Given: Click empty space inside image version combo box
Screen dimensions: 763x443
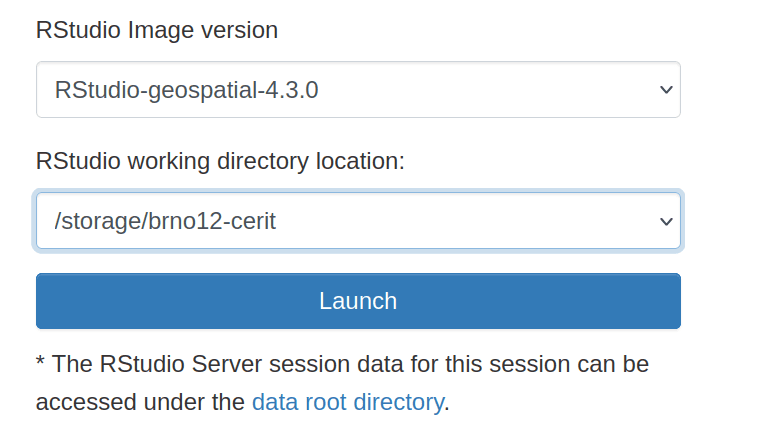Looking at the screenshot, I should coord(480,90).
